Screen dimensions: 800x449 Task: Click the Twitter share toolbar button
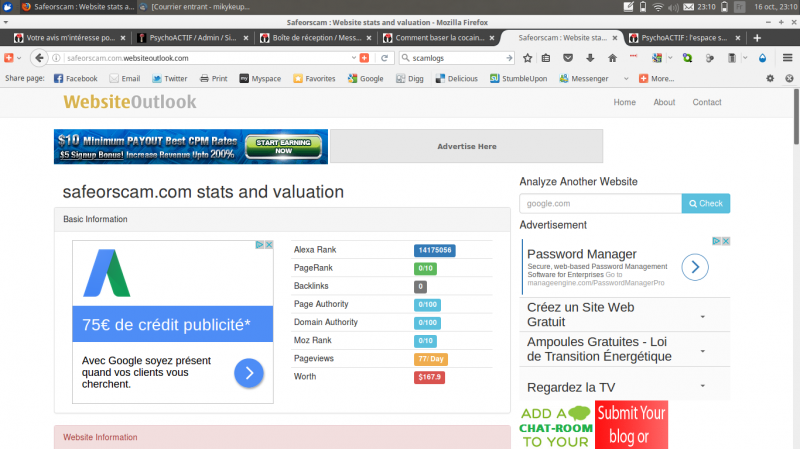pos(169,78)
